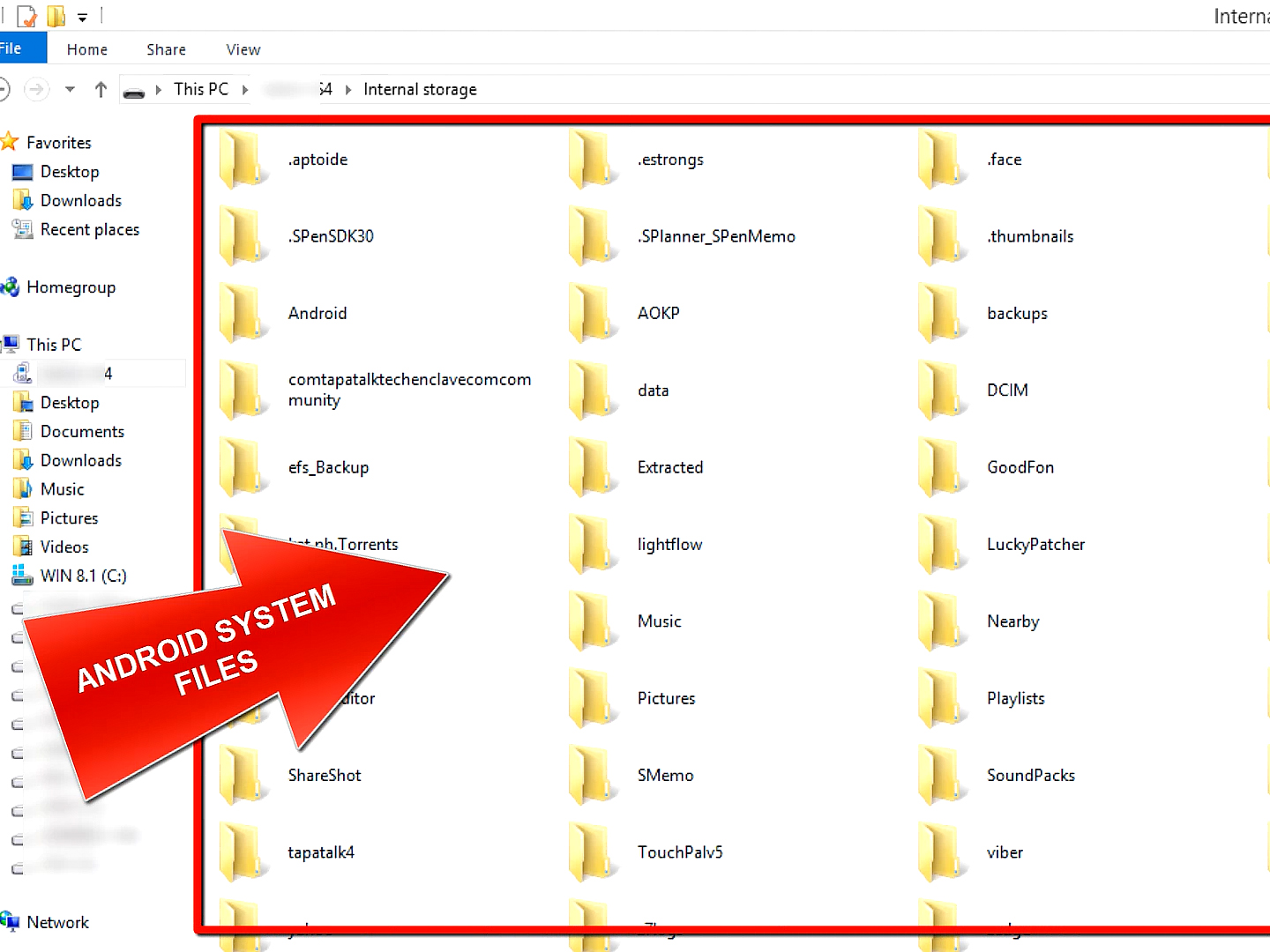Open the tapatalk4 folder
This screenshot has width=1270, height=952.
pyautogui.click(x=321, y=852)
